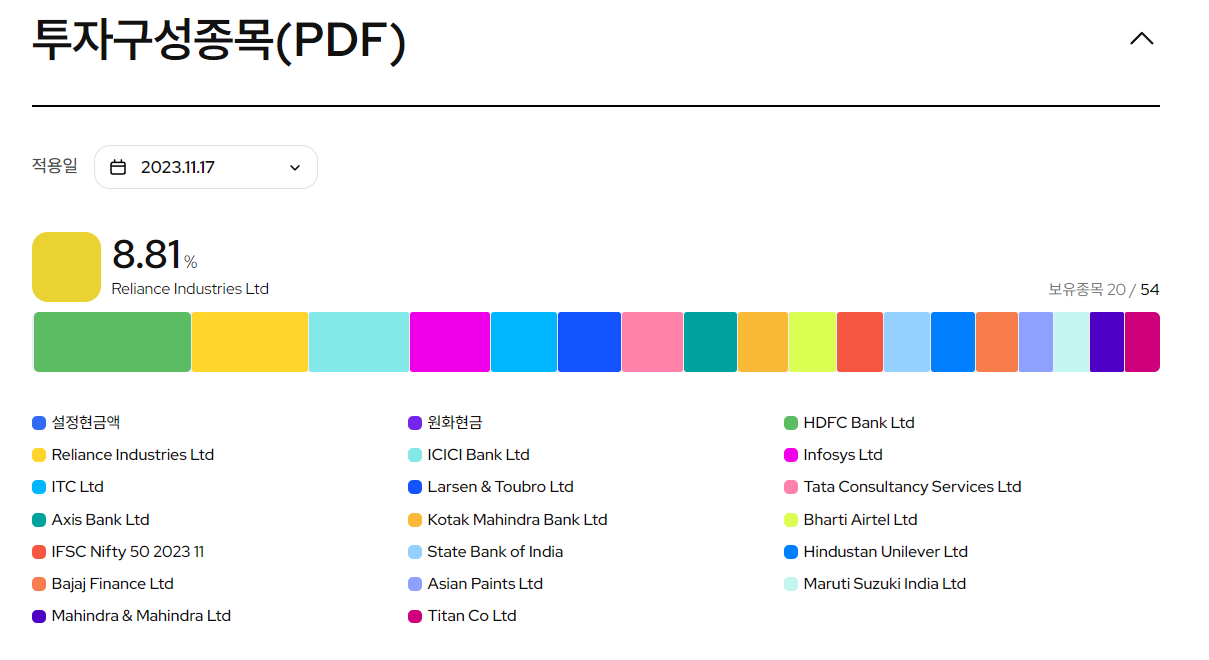1209x660 pixels.
Task: Click the Infosys Ltd legend entry
Action: click(x=833, y=455)
